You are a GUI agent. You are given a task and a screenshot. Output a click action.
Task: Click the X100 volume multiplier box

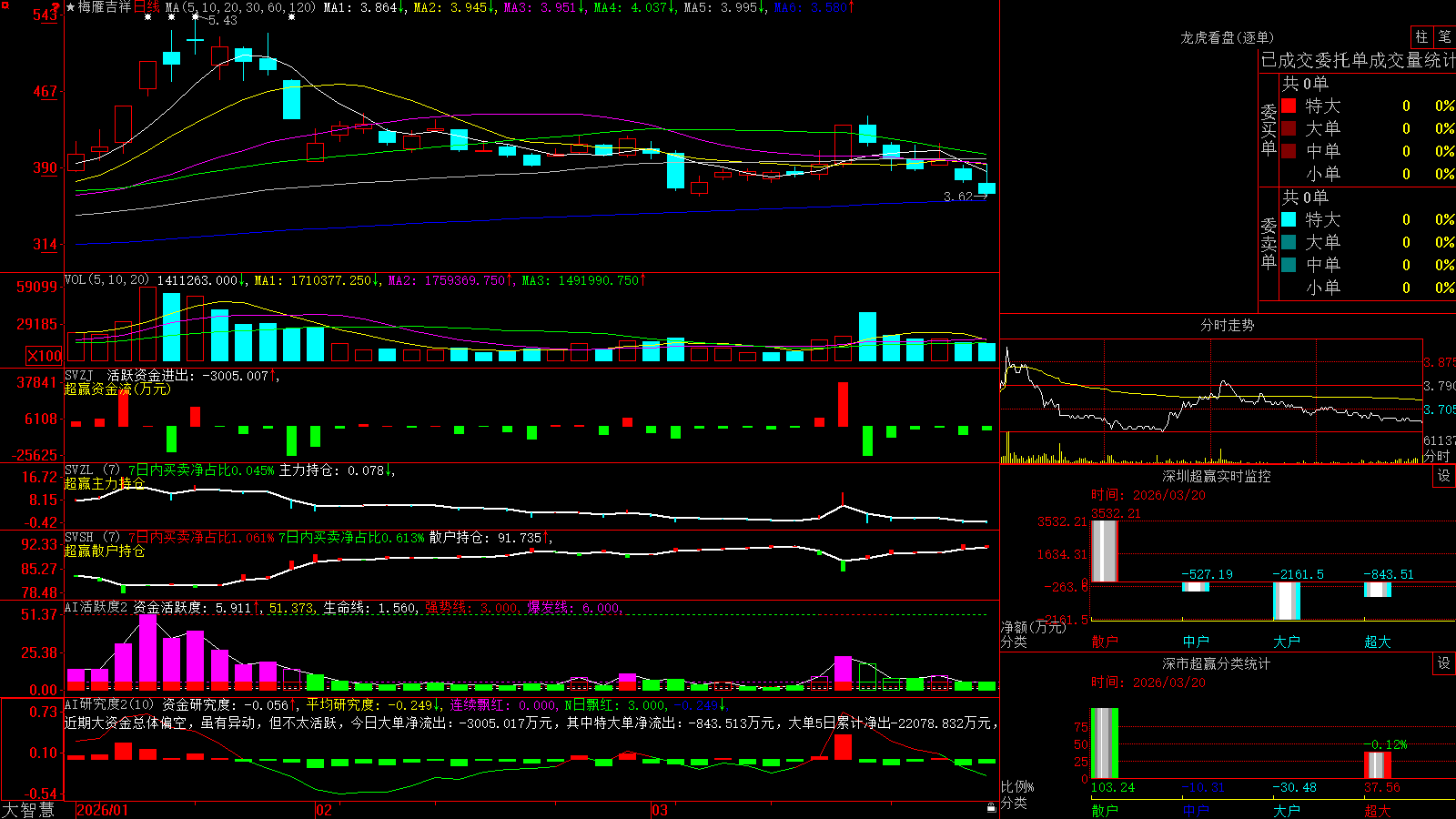point(44,356)
